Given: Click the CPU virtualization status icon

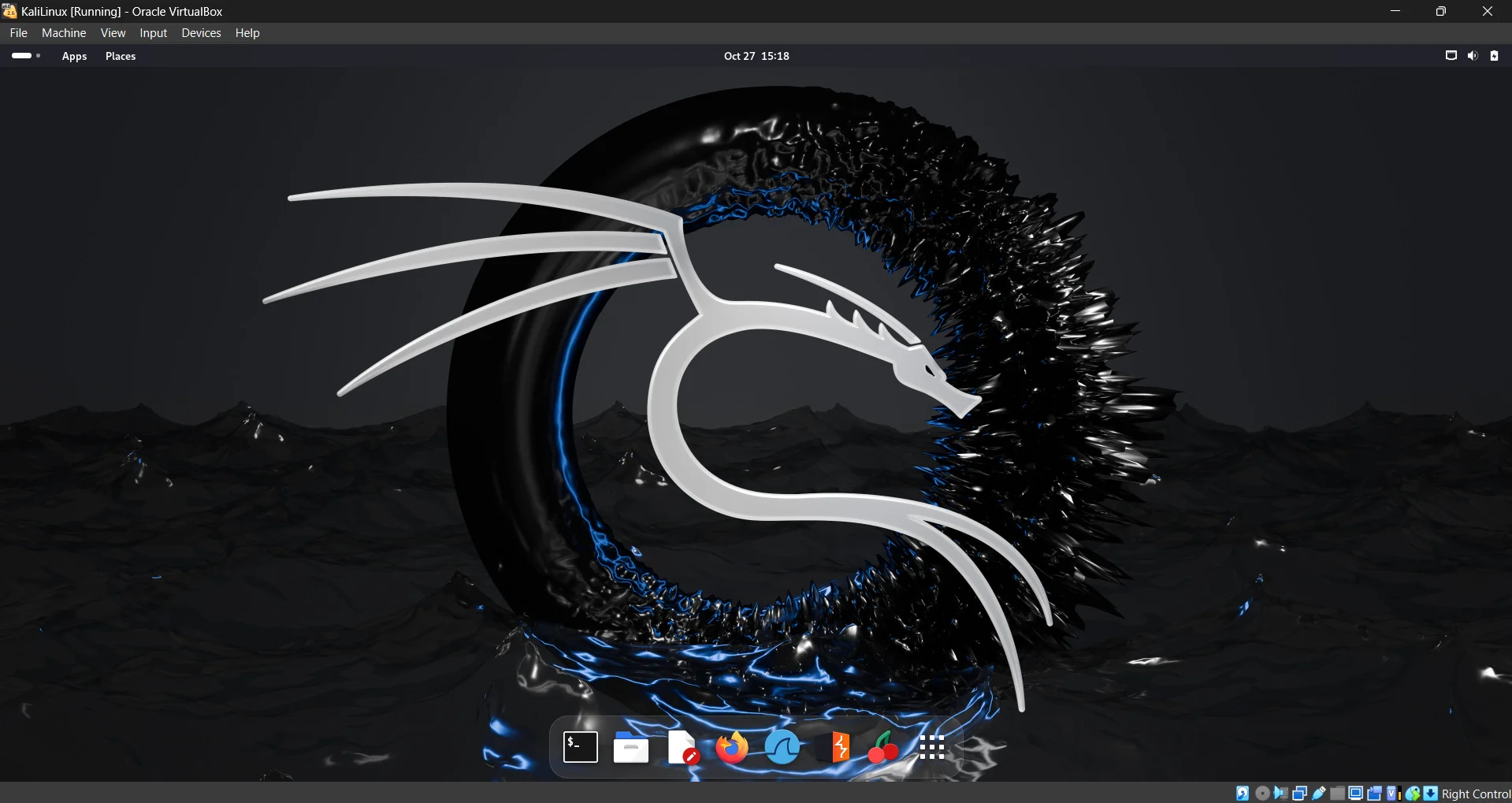Looking at the screenshot, I should pos(1393,794).
